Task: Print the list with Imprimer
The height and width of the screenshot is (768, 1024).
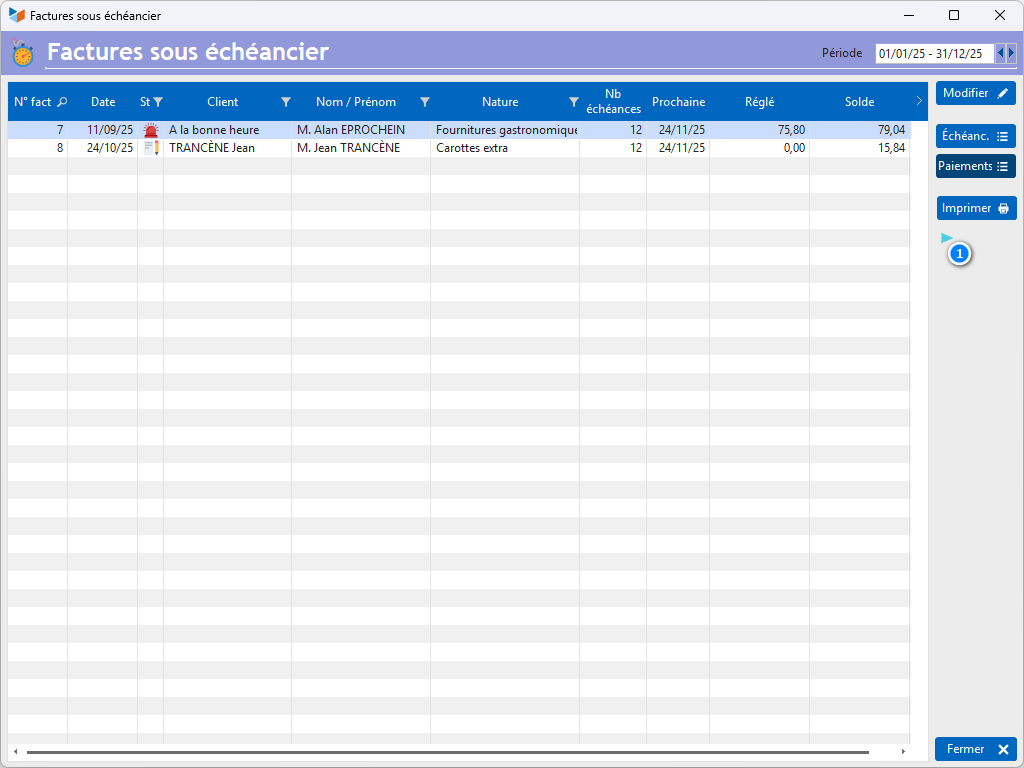Action: pyautogui.click(x=975, y=208)
